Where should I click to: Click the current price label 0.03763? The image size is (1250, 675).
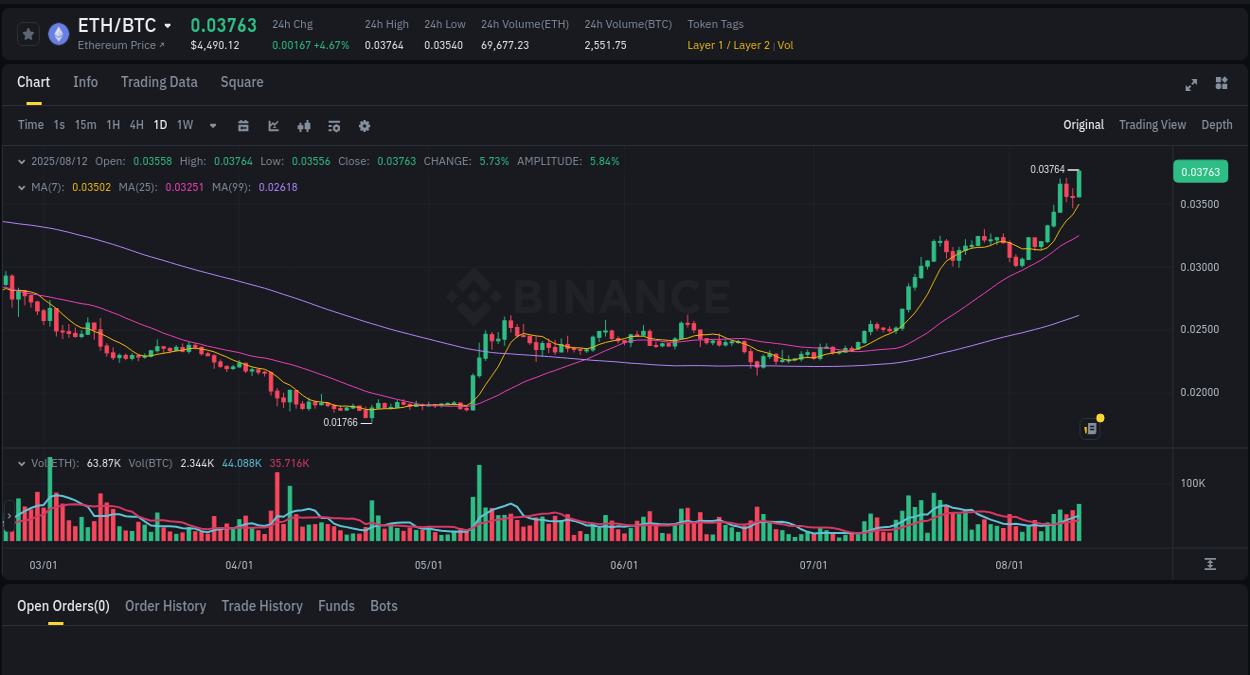tap(1199, 171)
